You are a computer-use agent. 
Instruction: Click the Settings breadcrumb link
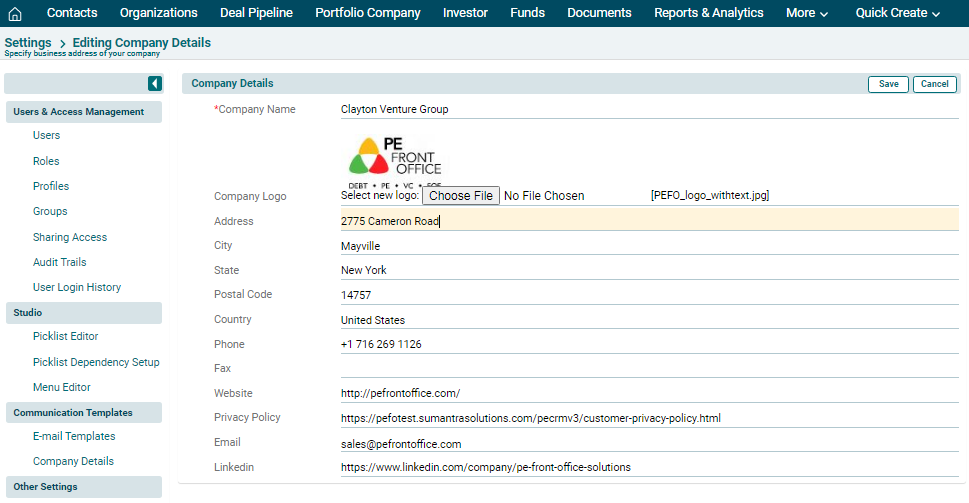[28, 43]
